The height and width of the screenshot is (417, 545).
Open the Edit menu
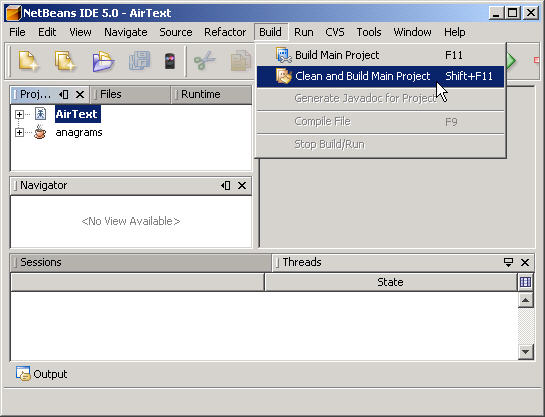tap(47, 32)
